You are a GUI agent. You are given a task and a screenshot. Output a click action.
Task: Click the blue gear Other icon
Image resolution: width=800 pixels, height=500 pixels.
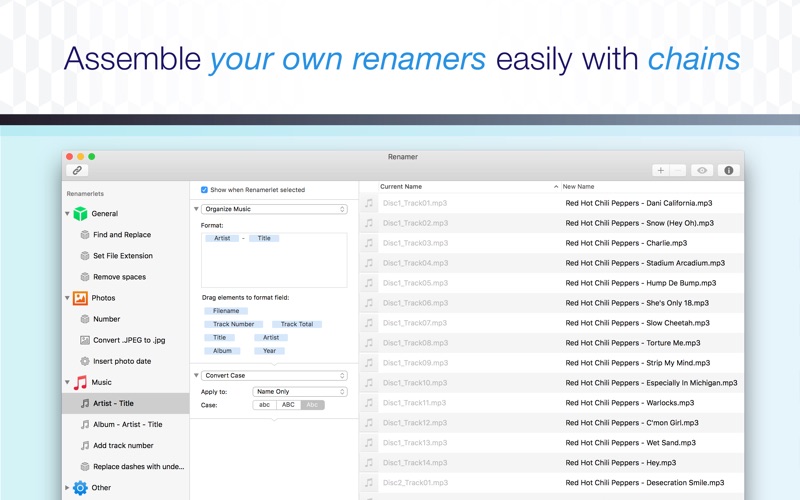[80, 488]
